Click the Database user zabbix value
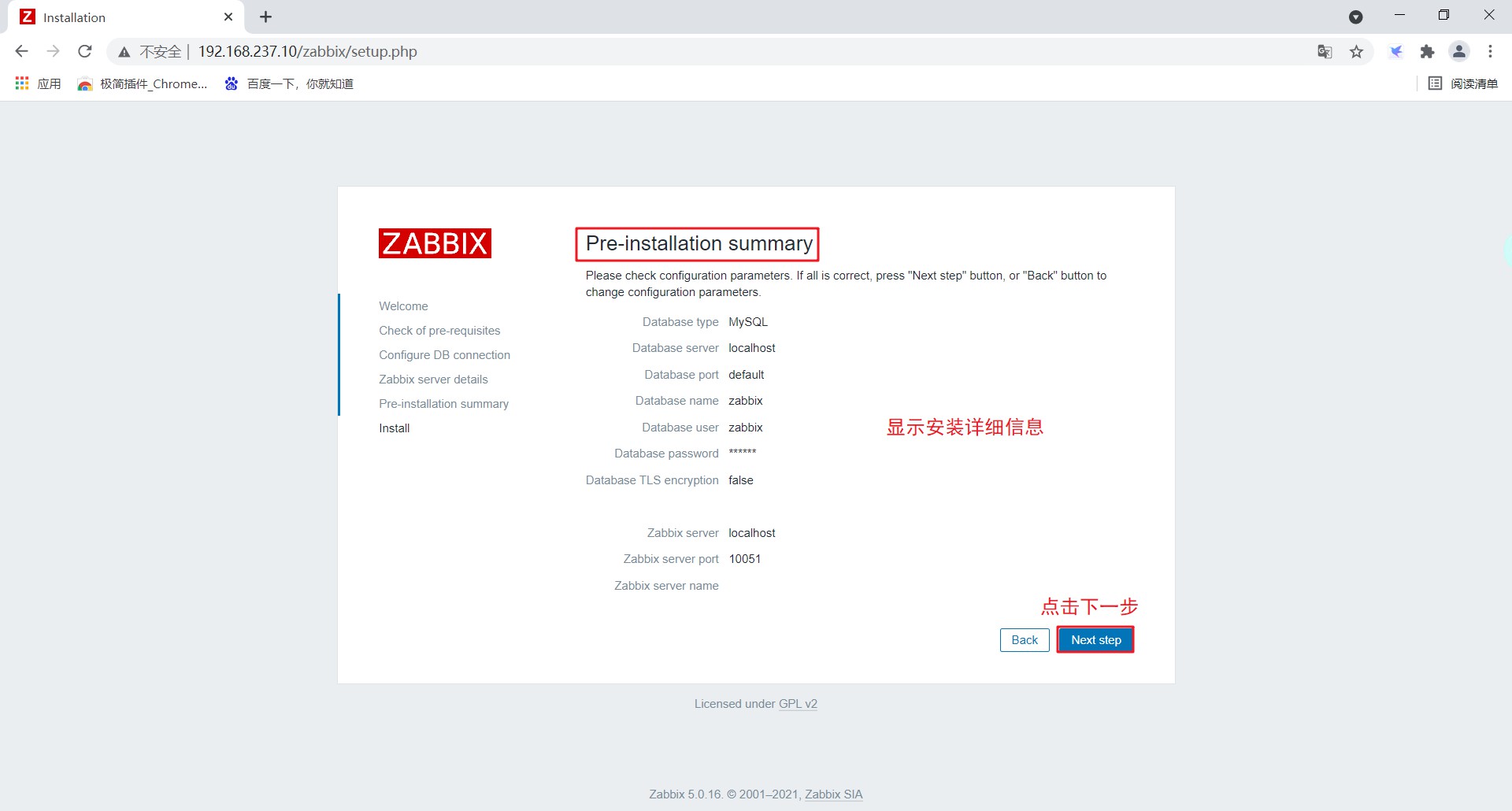Screen dimensions: 1512x811 (746, 428)
